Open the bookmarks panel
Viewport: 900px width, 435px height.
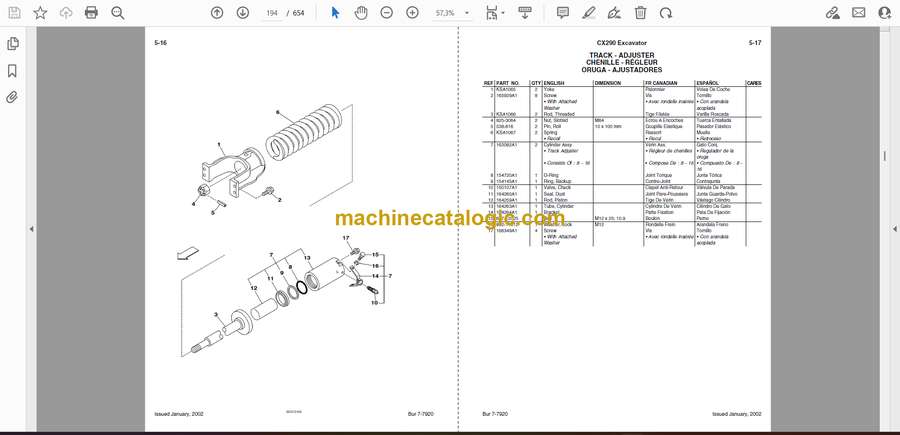pos(12,71)
